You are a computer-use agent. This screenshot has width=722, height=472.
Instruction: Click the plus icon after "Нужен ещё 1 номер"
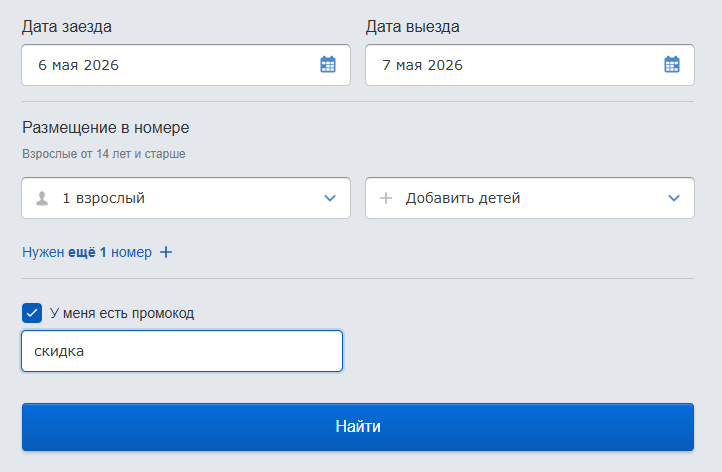point(166,252)
